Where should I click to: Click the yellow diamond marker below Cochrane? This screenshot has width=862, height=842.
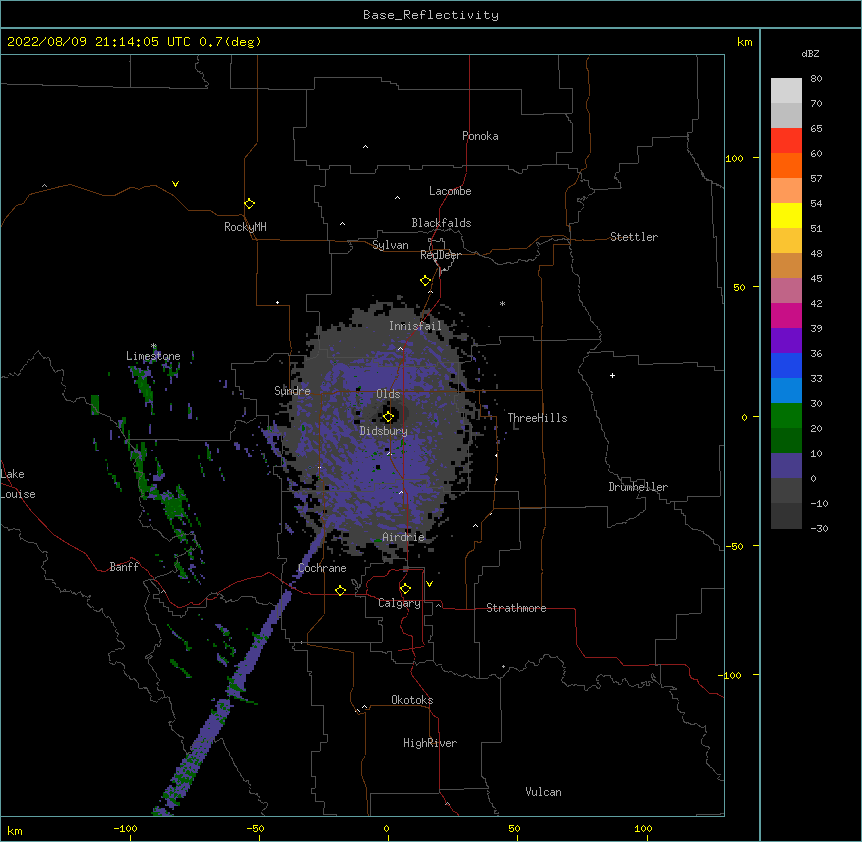click(x=340, y=590)
